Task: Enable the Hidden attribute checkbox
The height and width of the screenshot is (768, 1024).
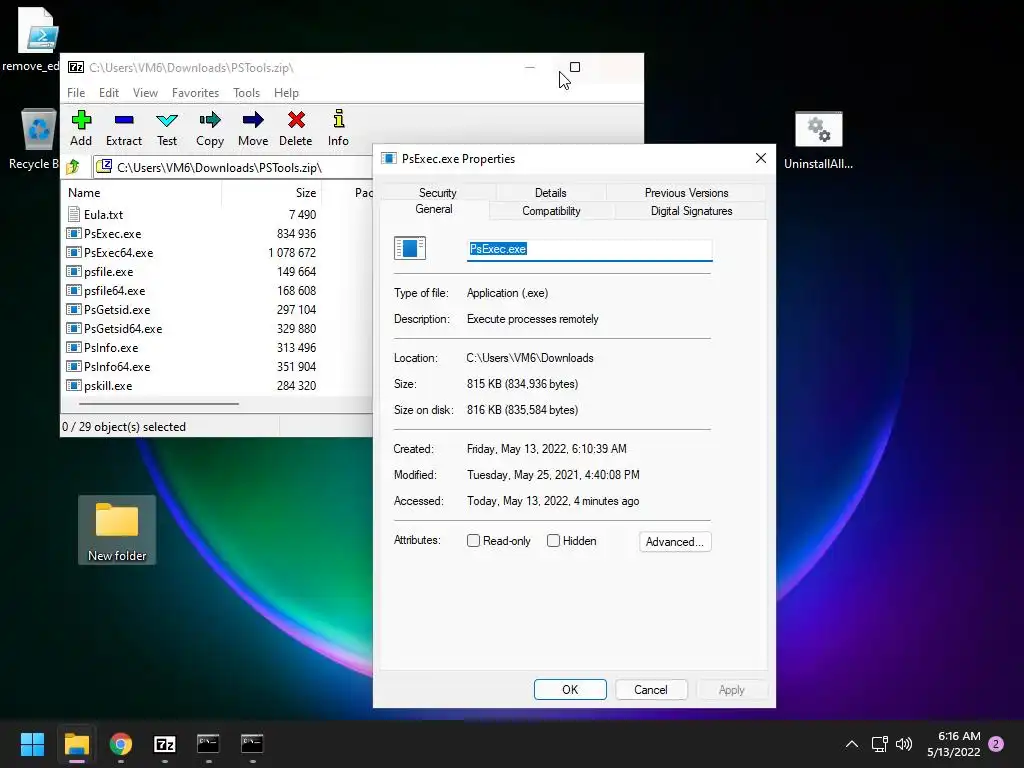Action: click(x=553, y=541)
